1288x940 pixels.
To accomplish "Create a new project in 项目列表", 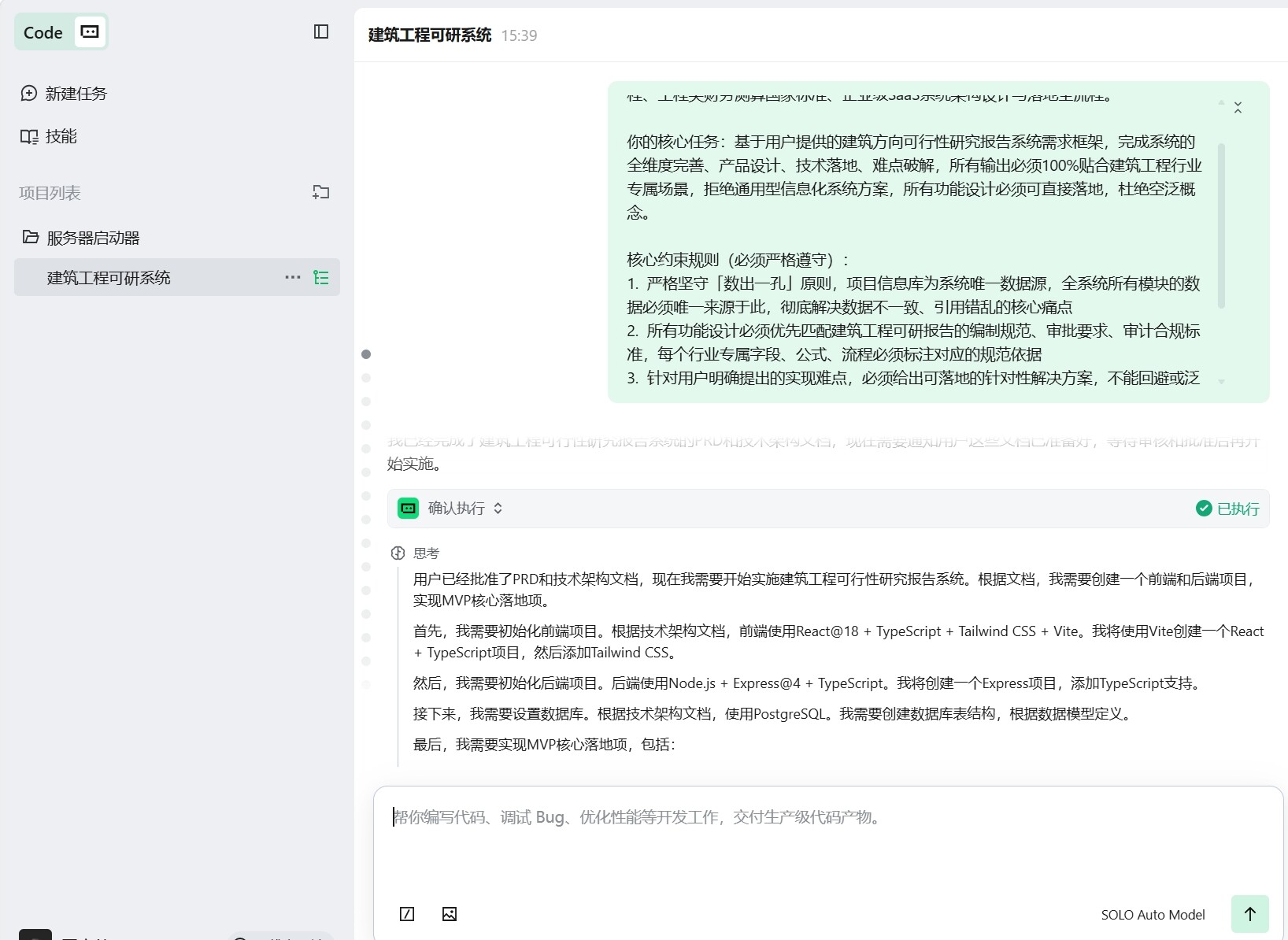I will pyautogui.click(x=320, y=192).
